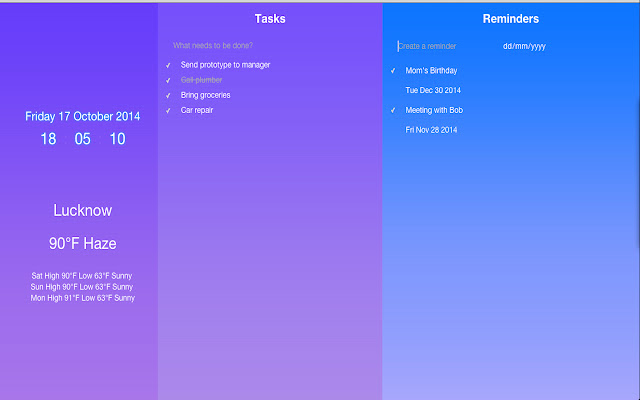Open the dd/mm/yyyy date field

point(525,46)
